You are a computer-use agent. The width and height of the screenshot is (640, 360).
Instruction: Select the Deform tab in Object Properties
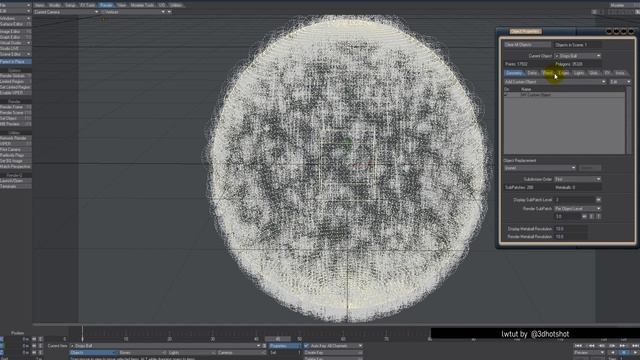pos(532,73)
